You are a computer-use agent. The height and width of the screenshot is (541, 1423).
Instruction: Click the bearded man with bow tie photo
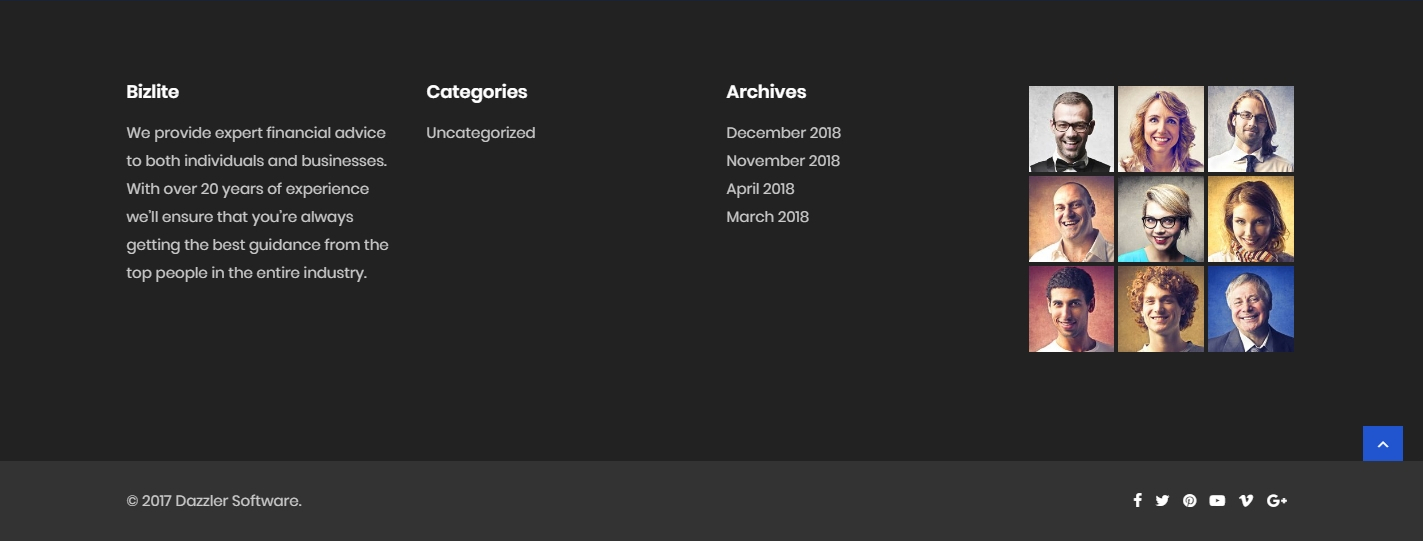1071,129
